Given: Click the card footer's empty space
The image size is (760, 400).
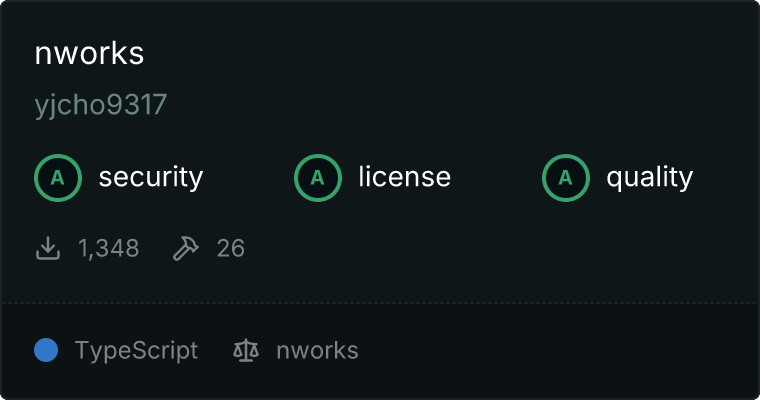Looking at the screenshot, I should click(557, 351).
